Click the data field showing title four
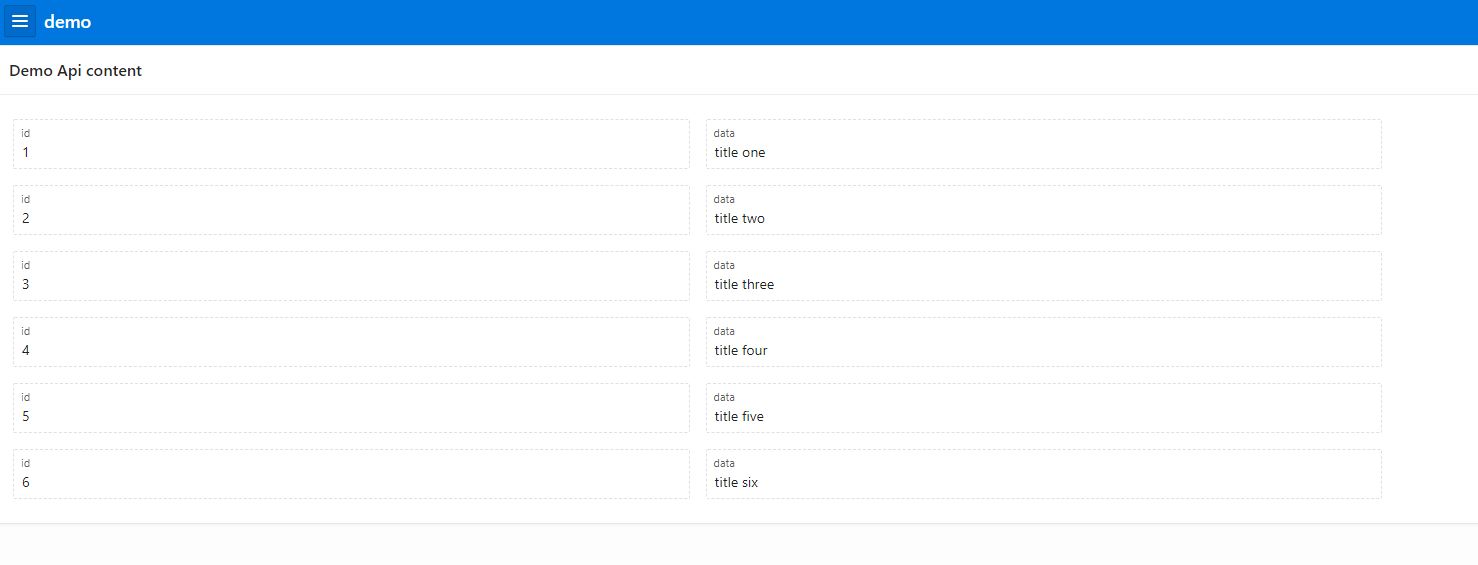 tap(1044, 342)
